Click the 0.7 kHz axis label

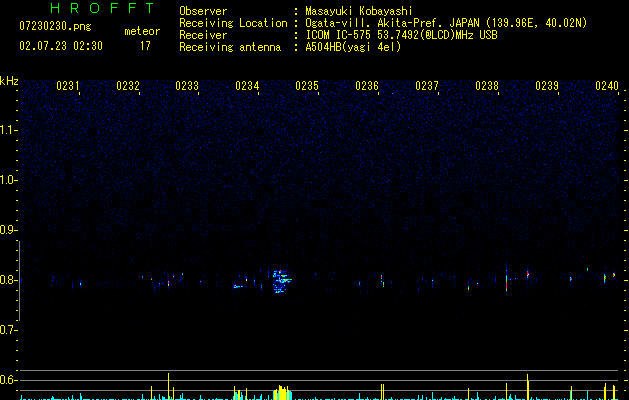tap(8, 330)
